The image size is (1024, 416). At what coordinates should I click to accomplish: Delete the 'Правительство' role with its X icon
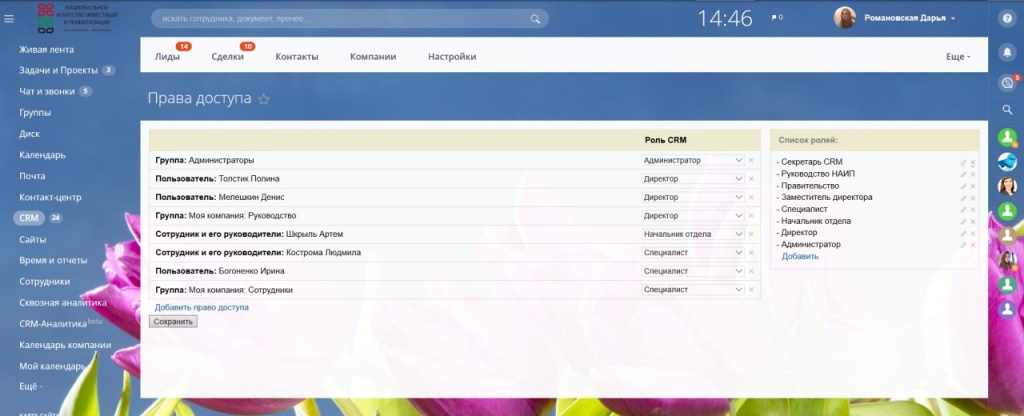coord(972,186)
